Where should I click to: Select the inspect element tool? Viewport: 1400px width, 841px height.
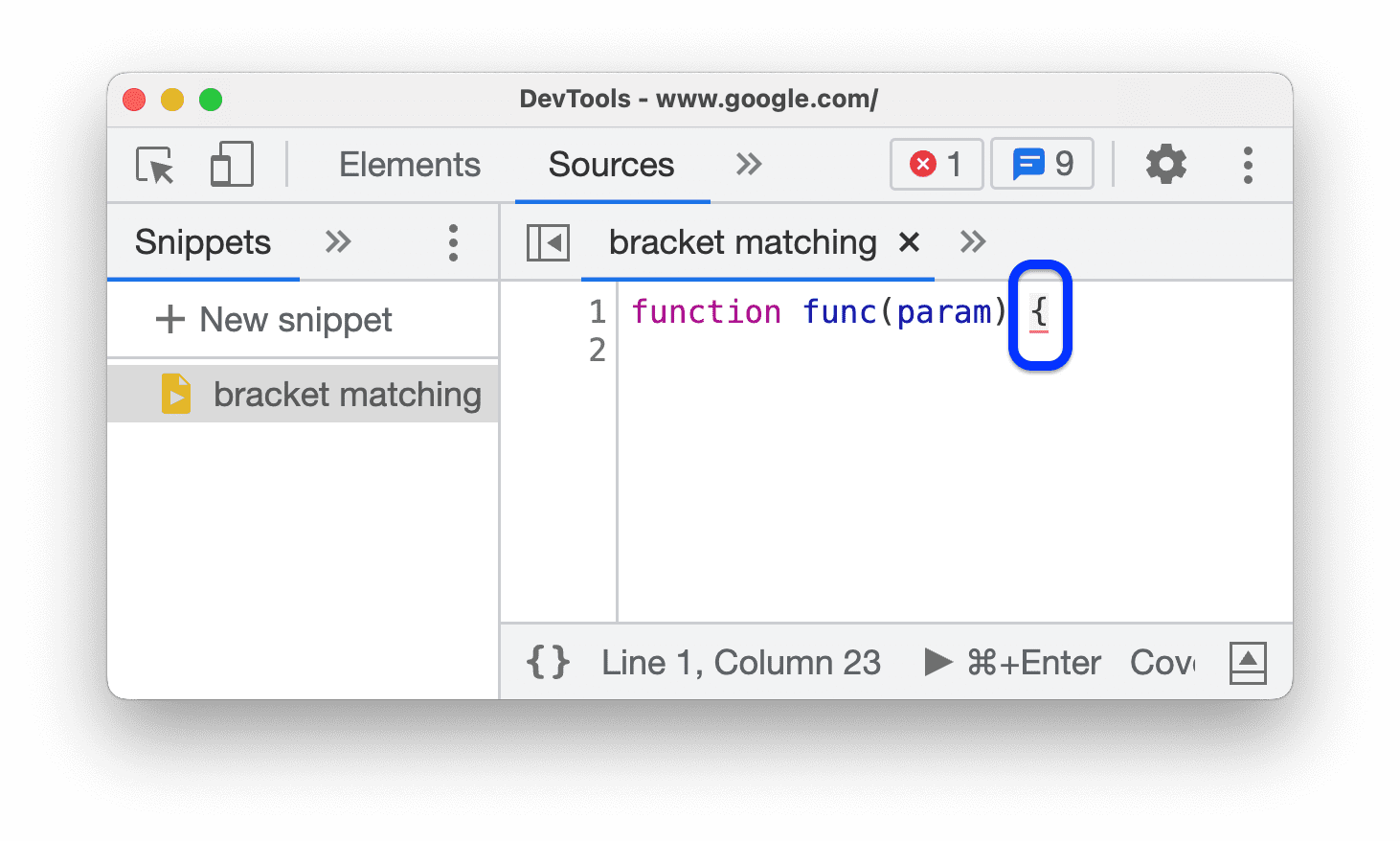[x=156, y=165]
